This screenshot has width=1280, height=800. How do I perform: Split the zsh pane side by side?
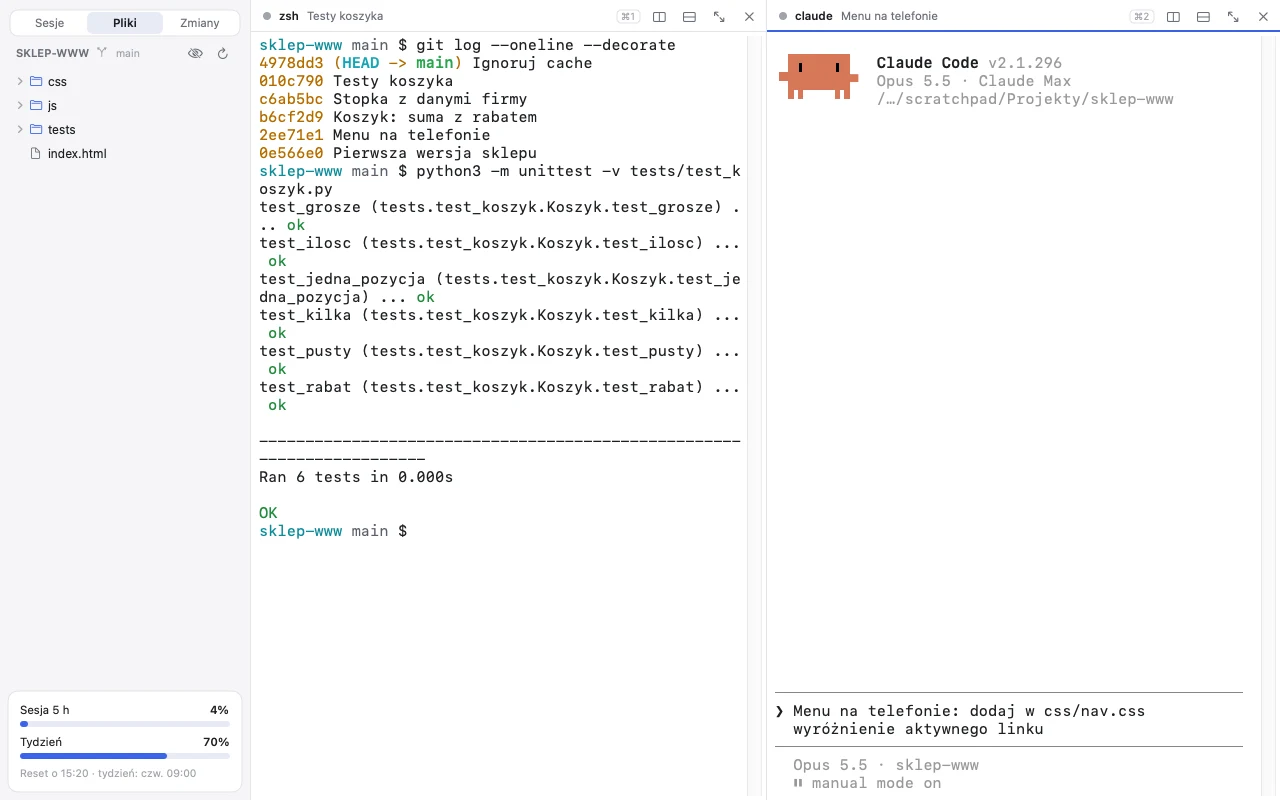(x=659, y=16)
